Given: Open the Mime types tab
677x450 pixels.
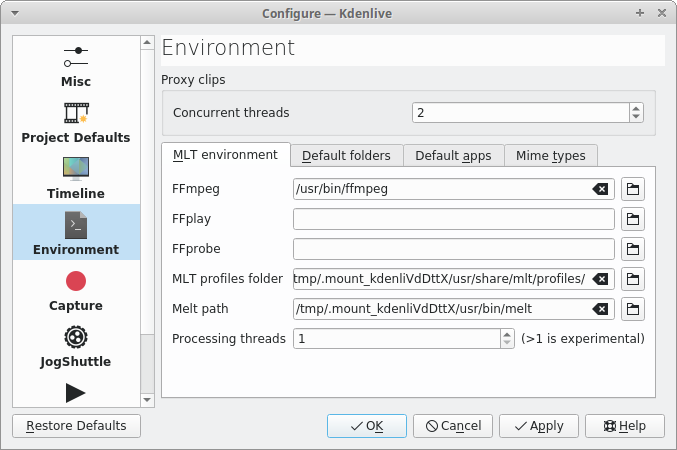Looking at the screenshot, I should 550,155.
